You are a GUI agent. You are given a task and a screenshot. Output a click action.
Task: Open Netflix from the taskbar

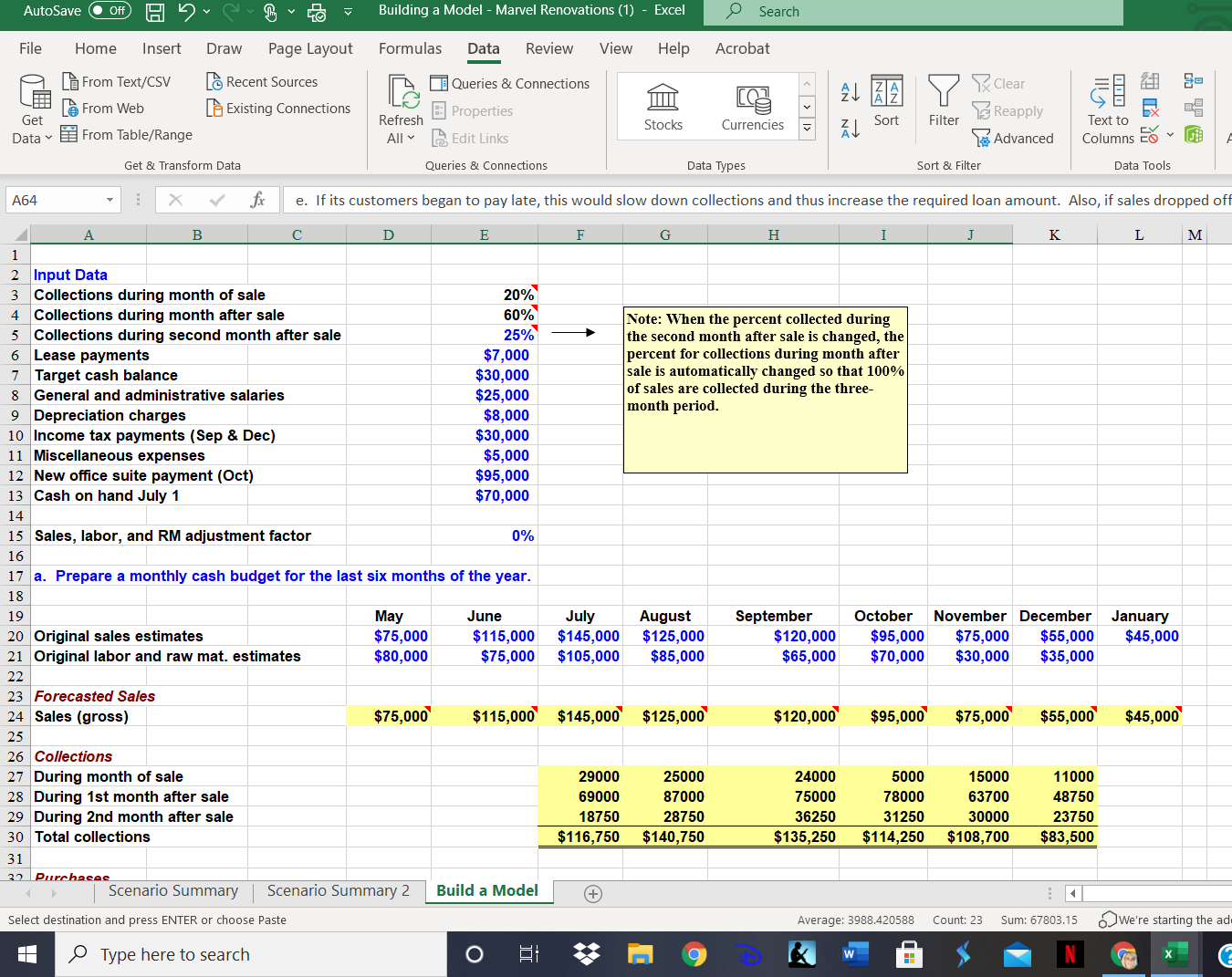pos(1070,954)
